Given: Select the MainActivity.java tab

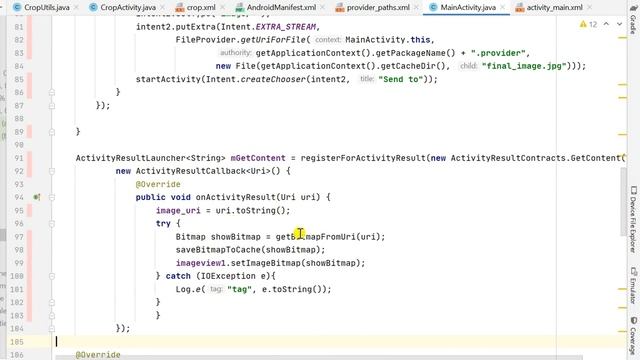Looking at the screenshot, I should [x=468, y=7].
